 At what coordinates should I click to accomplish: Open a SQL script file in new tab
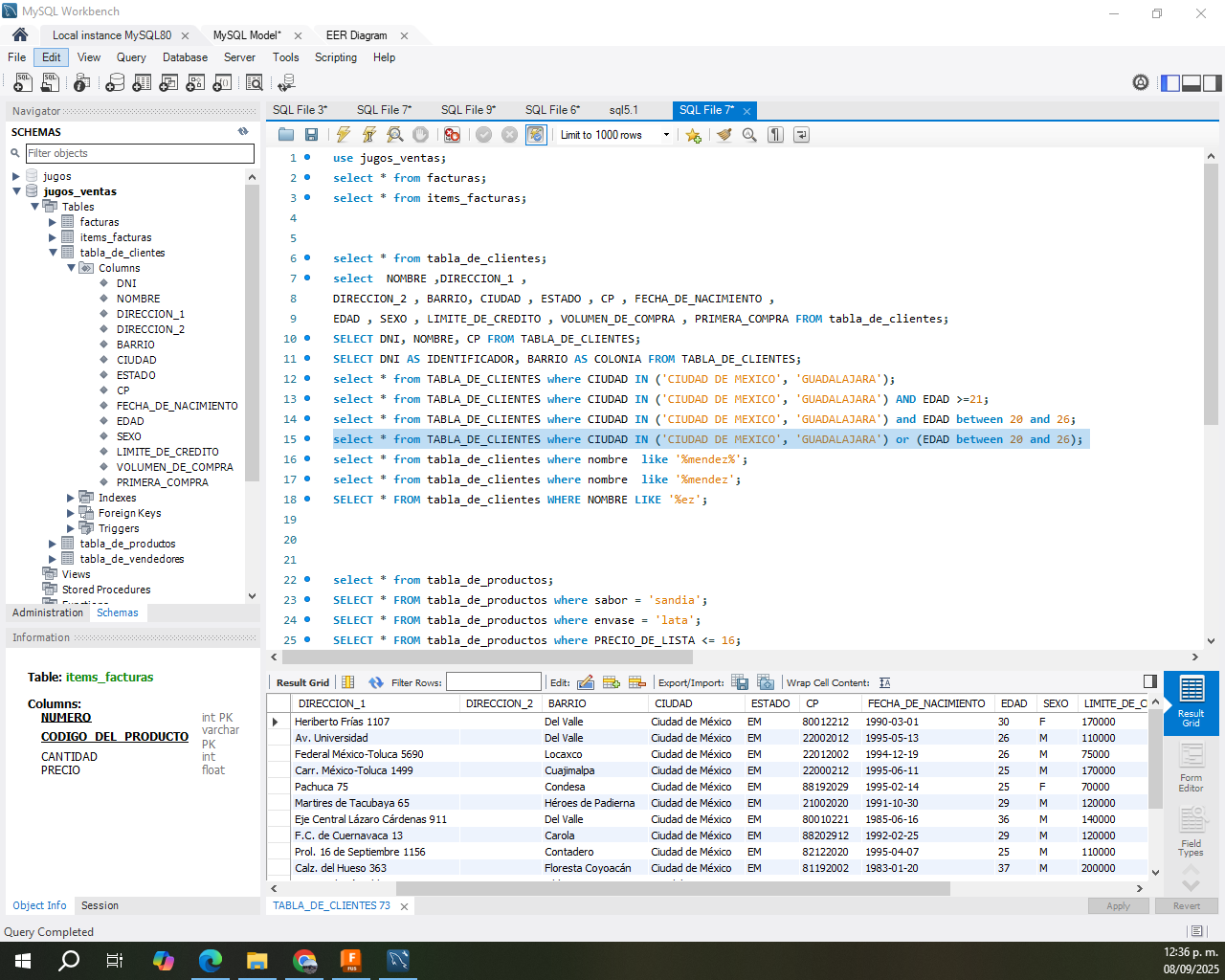(50, 83)
